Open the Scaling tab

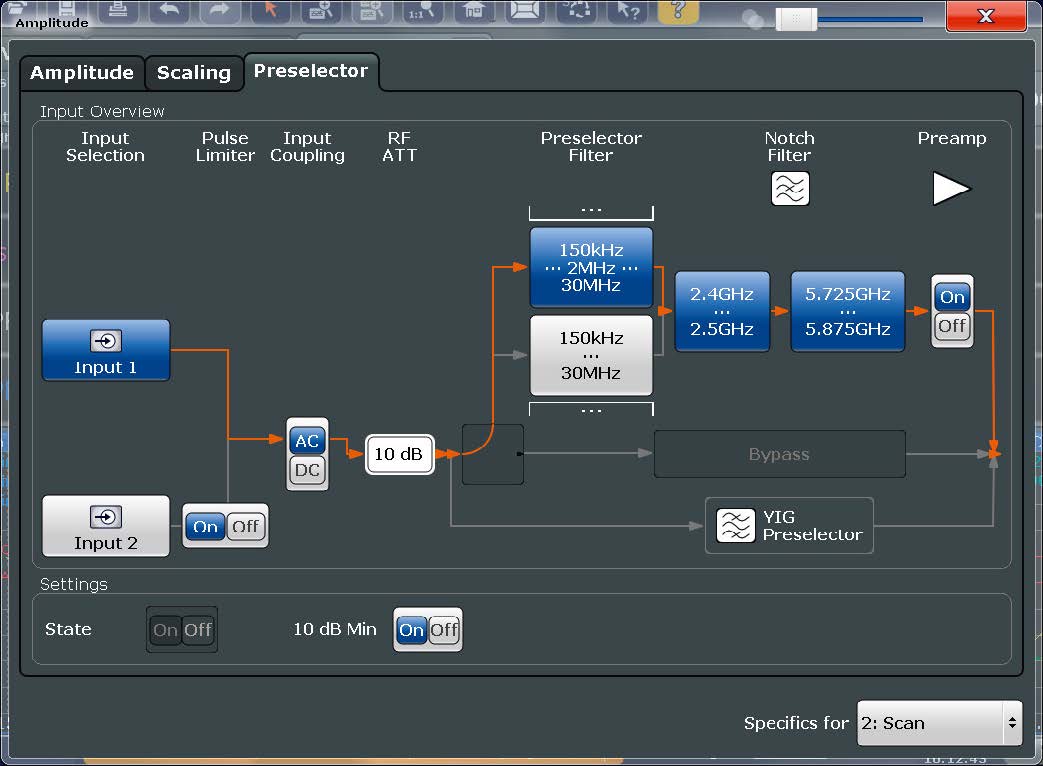pyautogui.click(x=194, y=73)
